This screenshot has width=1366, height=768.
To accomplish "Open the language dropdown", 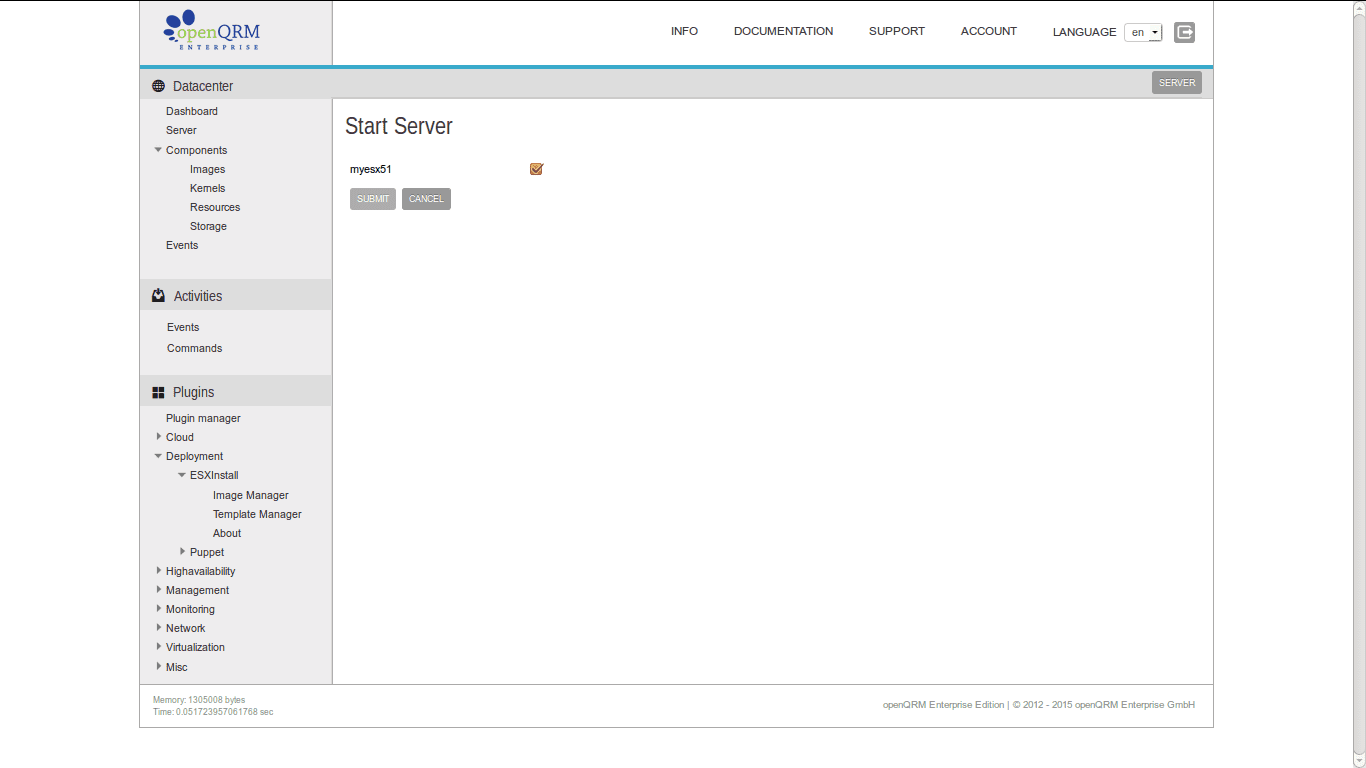I will pos(1143,32).
